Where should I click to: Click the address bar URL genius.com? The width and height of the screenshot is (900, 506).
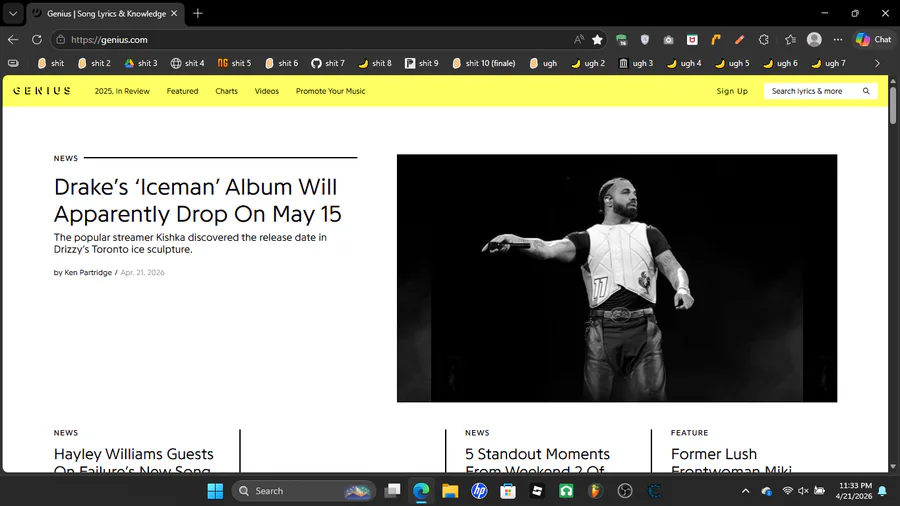click(x=109, y=40)
